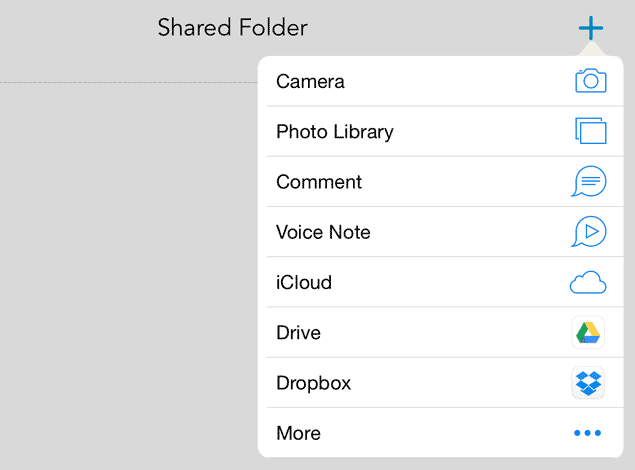Screen dimensions: 635x470
Task: Click the Voice Note play bubble icon
Action: pyautogui.click(x=588, y=231)
